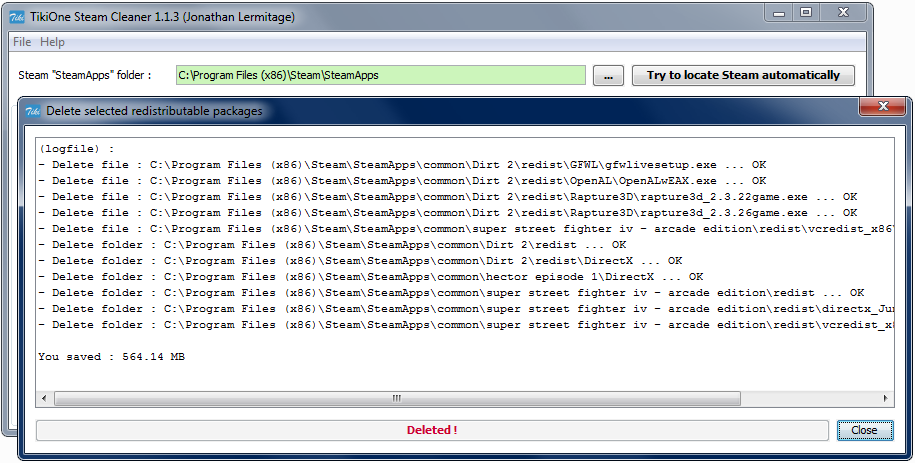The width and height of the screenshot is (915, 463).
Task: Click the 'Dirt 2\redist ... OK' folder line
Action: [x=332, y=245]
